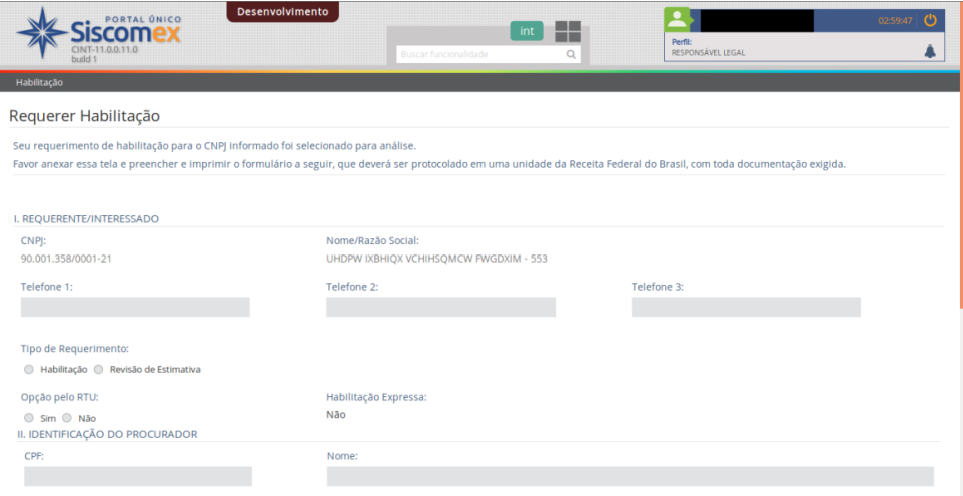The width and height of the screenshot is (963, 496).
Task: Click the power logout icon
Action: pos(930,20)
